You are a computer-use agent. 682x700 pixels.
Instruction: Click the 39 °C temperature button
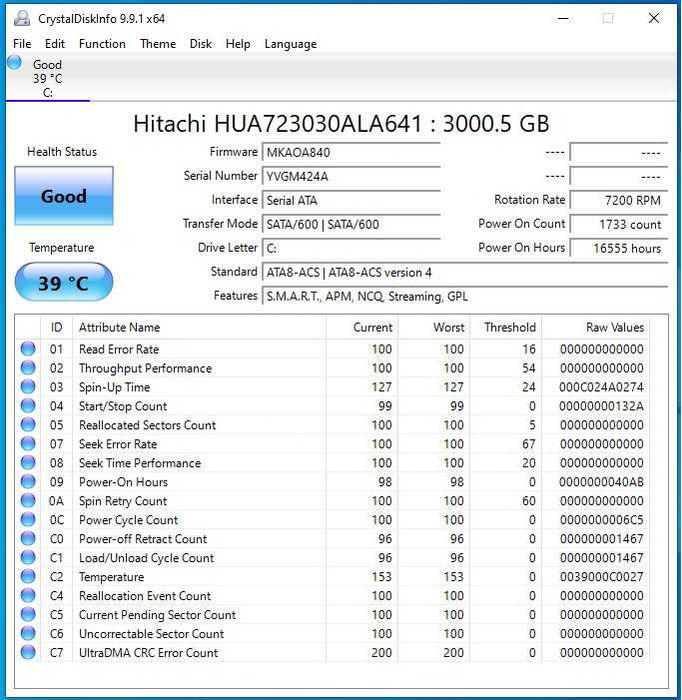coord(64,282)
